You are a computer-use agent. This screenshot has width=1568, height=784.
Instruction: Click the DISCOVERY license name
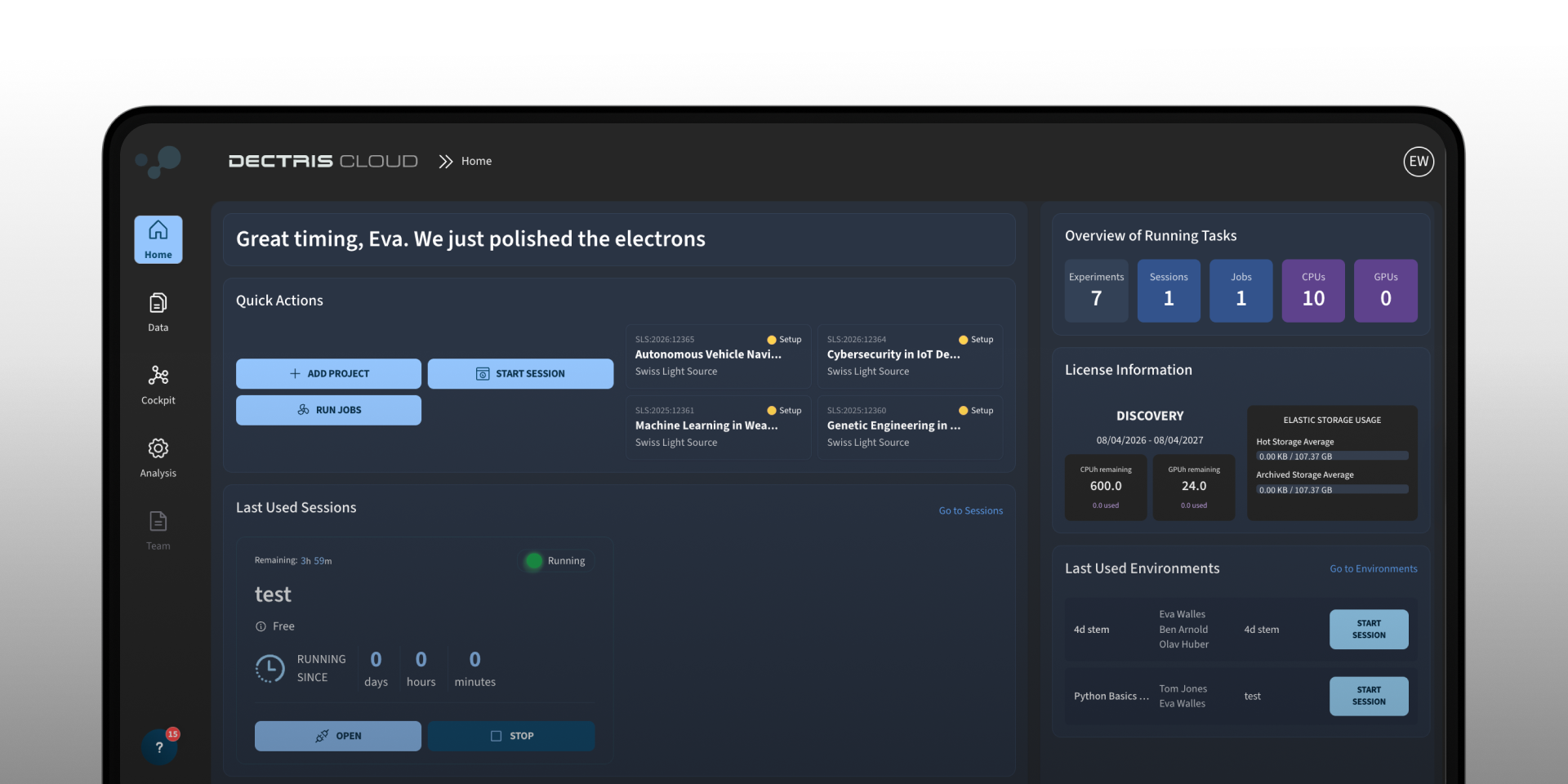click(x=1150, y=416)
